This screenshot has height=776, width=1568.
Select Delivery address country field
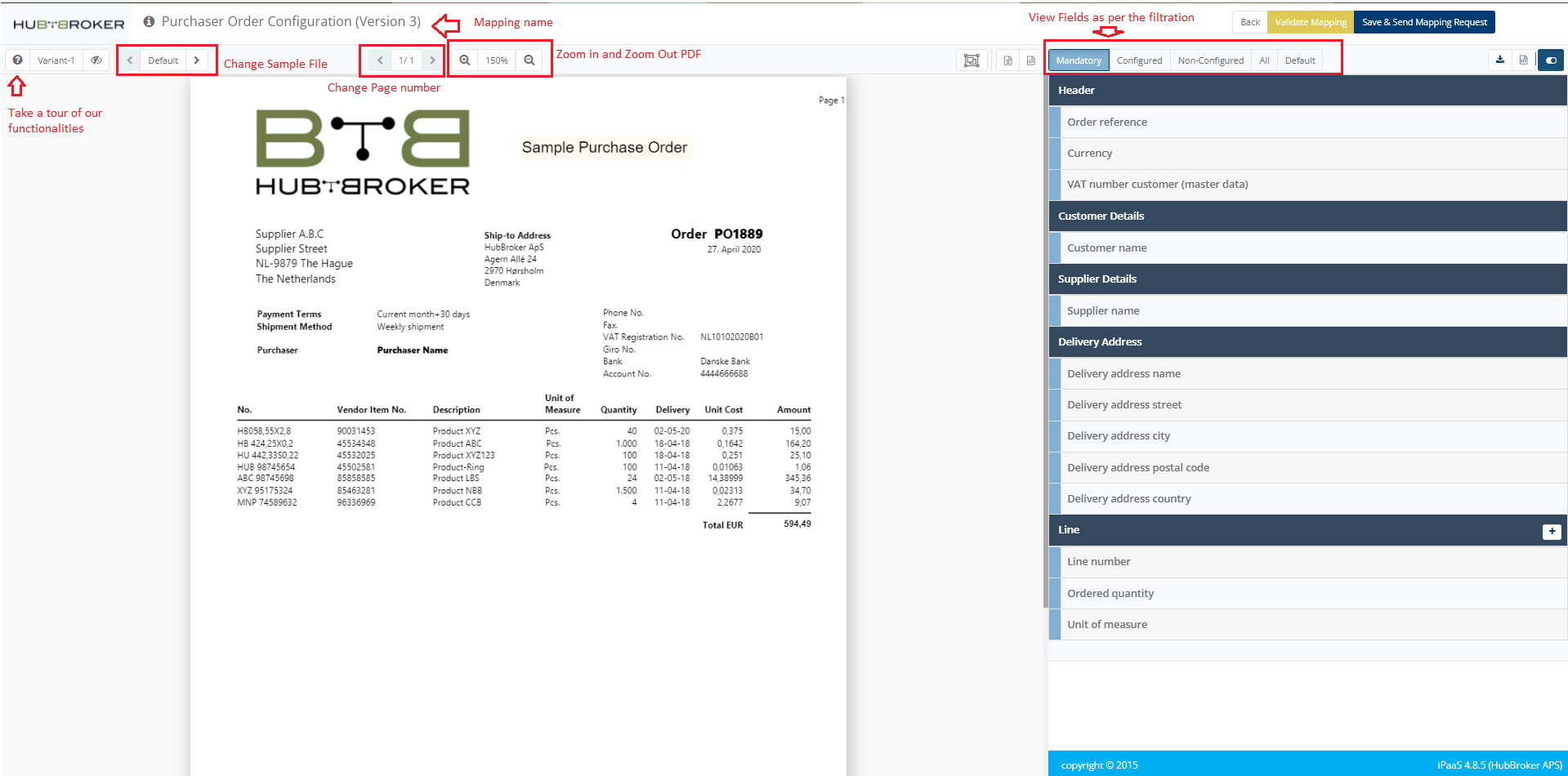1307,498
